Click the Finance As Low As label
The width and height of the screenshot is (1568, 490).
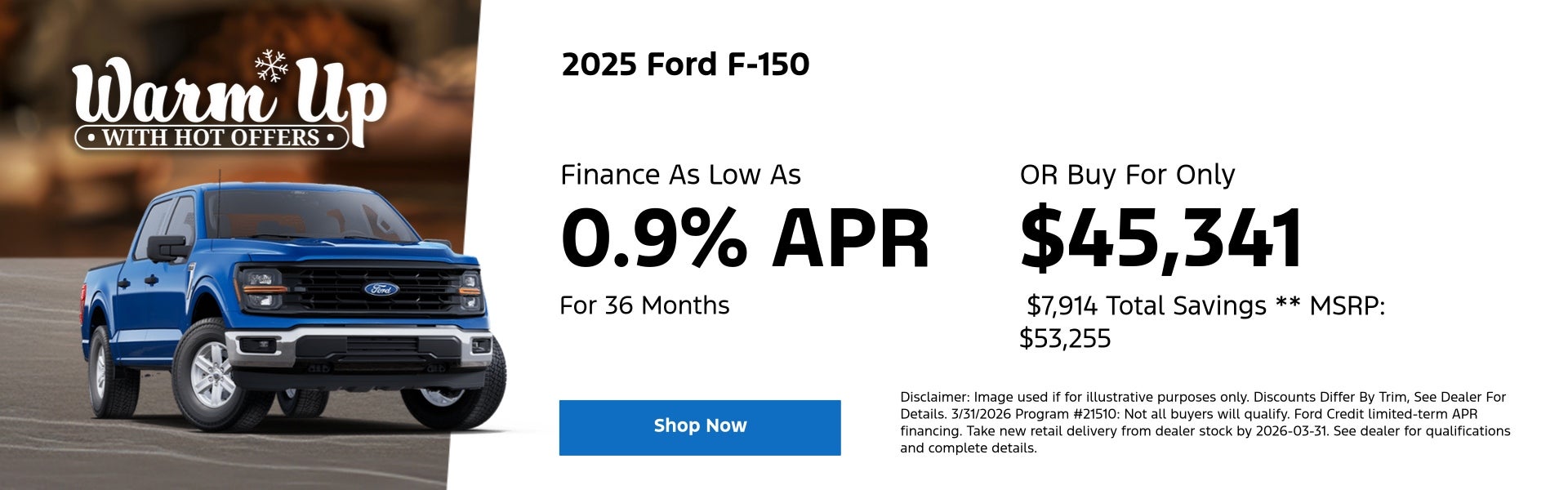680,175
